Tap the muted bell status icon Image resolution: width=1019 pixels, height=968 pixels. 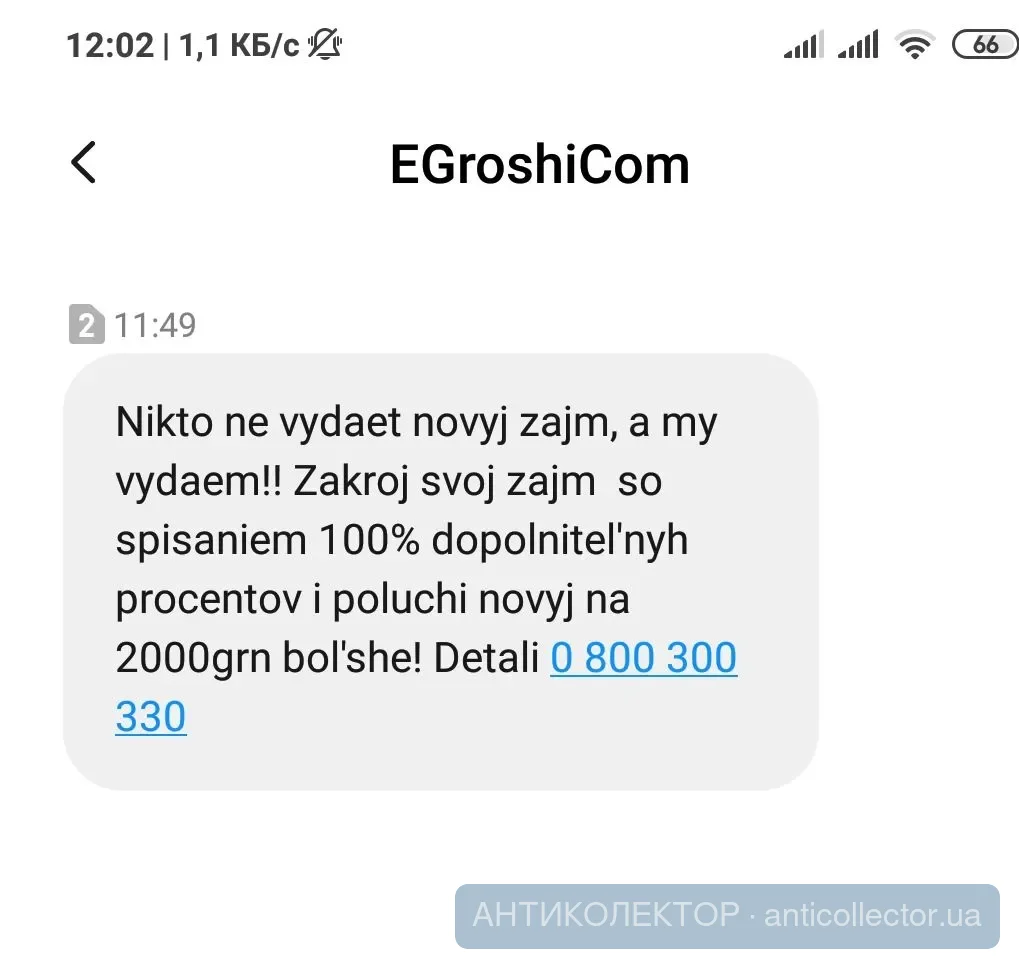click(325, 45)
